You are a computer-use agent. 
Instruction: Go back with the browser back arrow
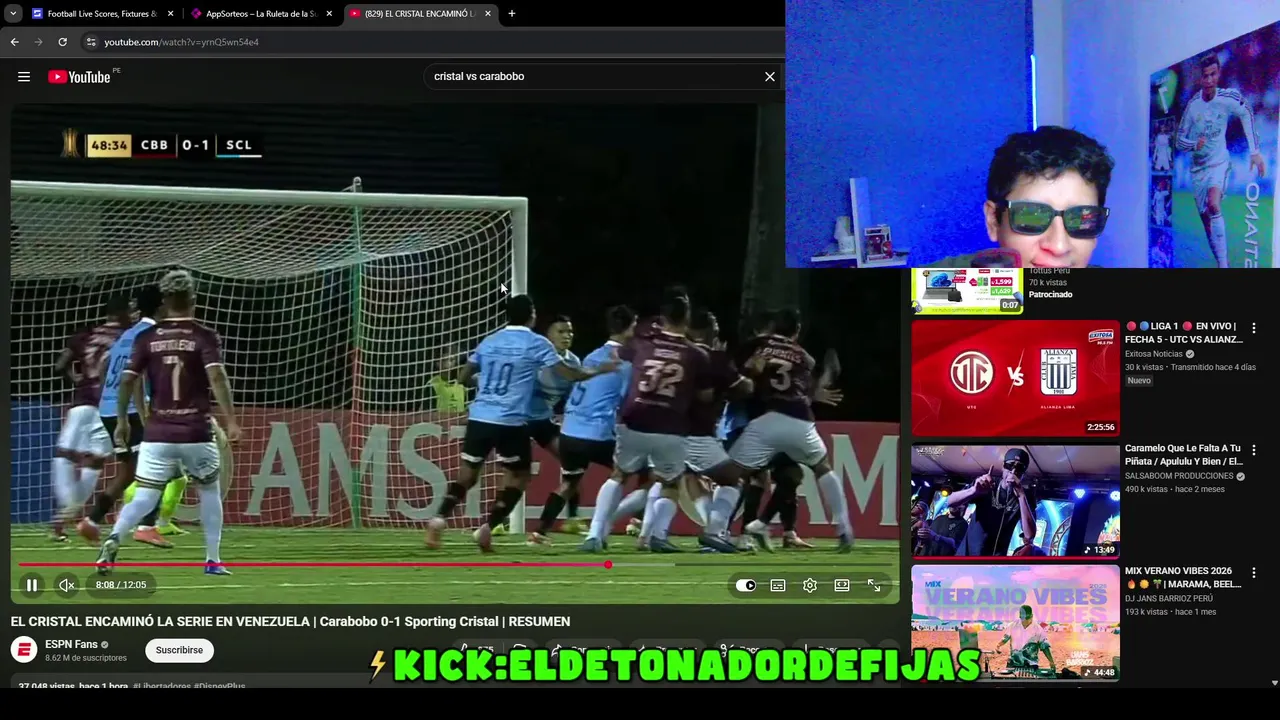(x=14, y=42)
